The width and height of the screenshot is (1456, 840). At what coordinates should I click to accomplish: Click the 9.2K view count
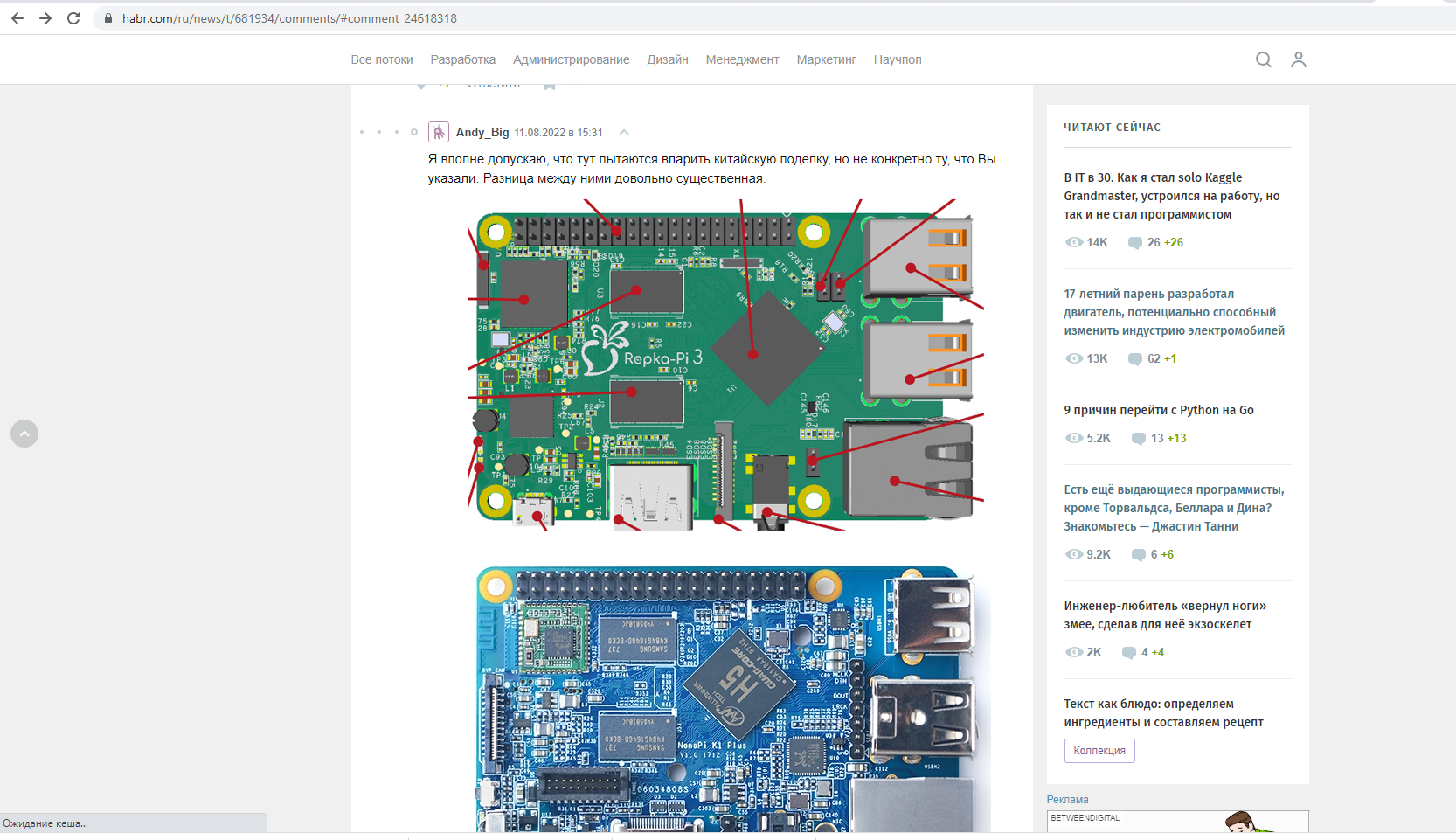tap(1099, 554)
